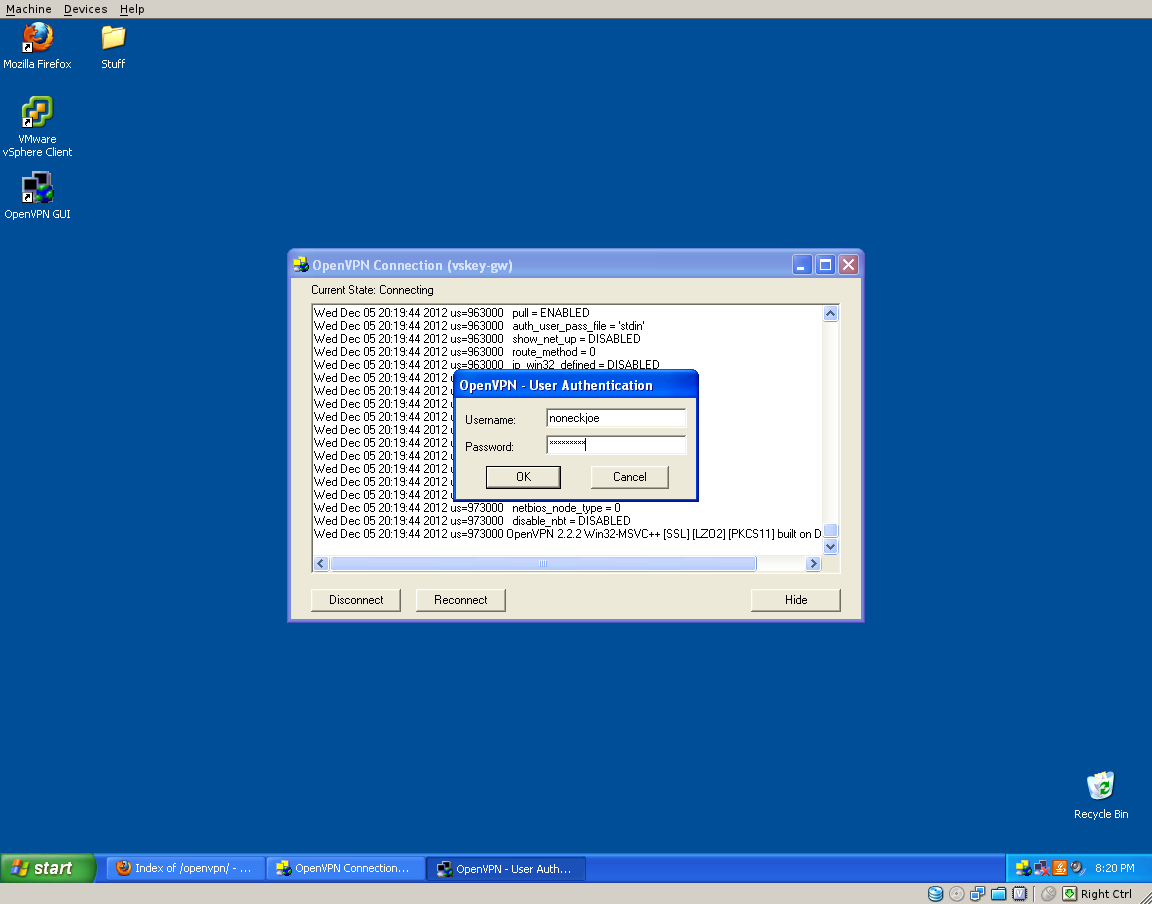Open the Help menu

(132, 9)
